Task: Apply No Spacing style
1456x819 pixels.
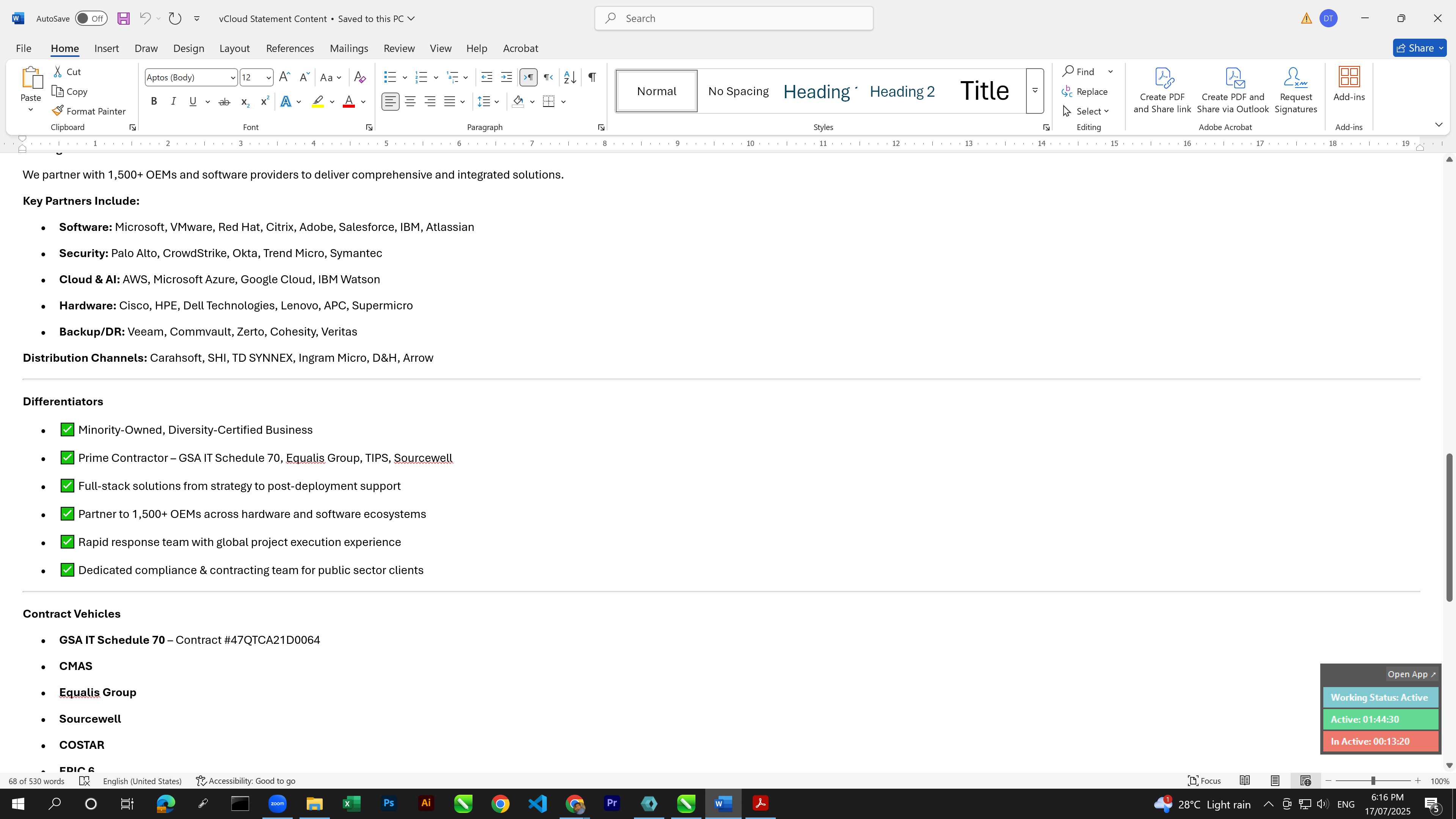Action: click(737, 91)
